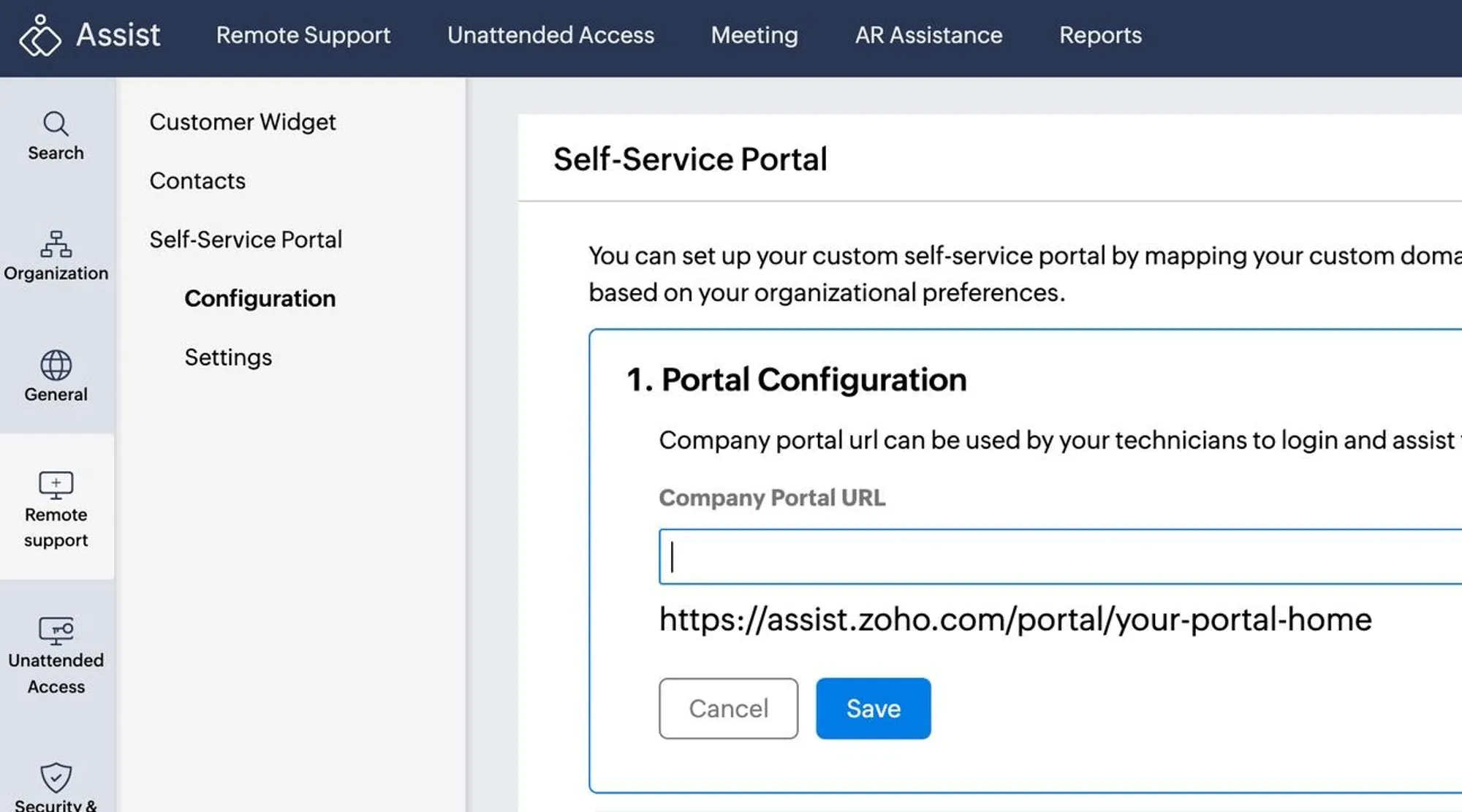Switch to Unattended Access top menu
Image resolution: width=1462 pixels, height=812 pixels.
[550, 35]
